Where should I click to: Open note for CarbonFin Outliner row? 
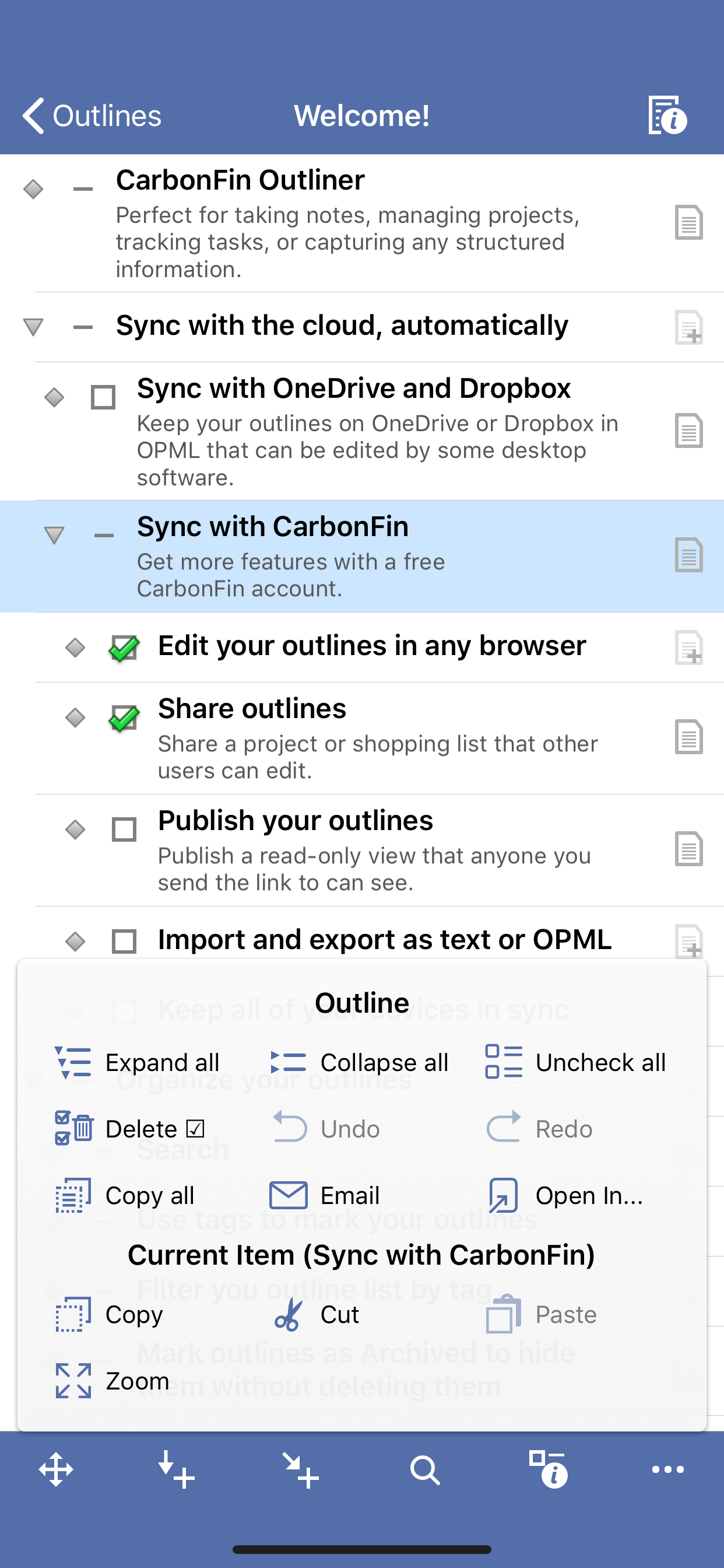coord(688,222)
